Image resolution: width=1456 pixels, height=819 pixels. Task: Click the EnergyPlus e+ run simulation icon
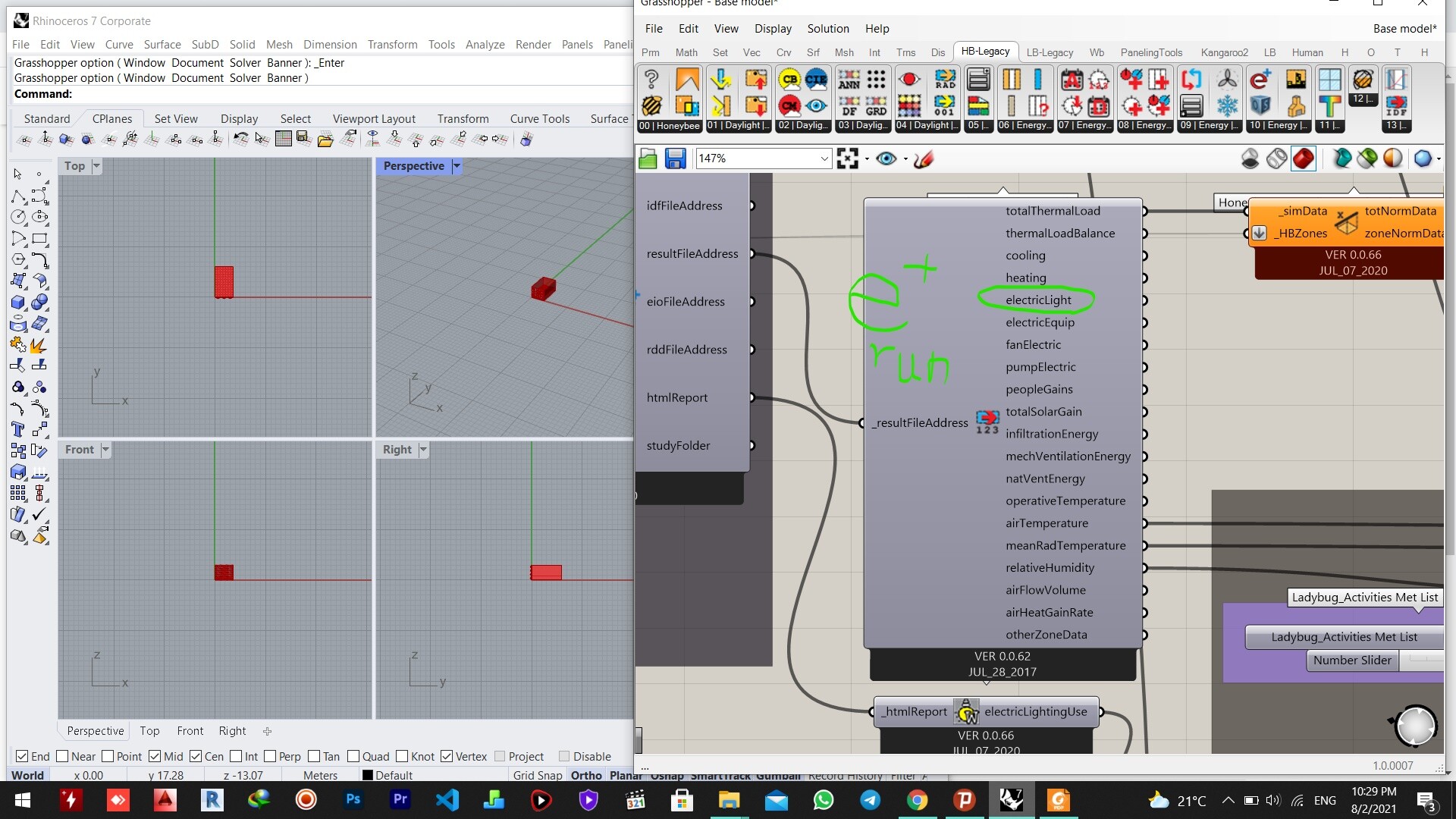coord(1260,80)
